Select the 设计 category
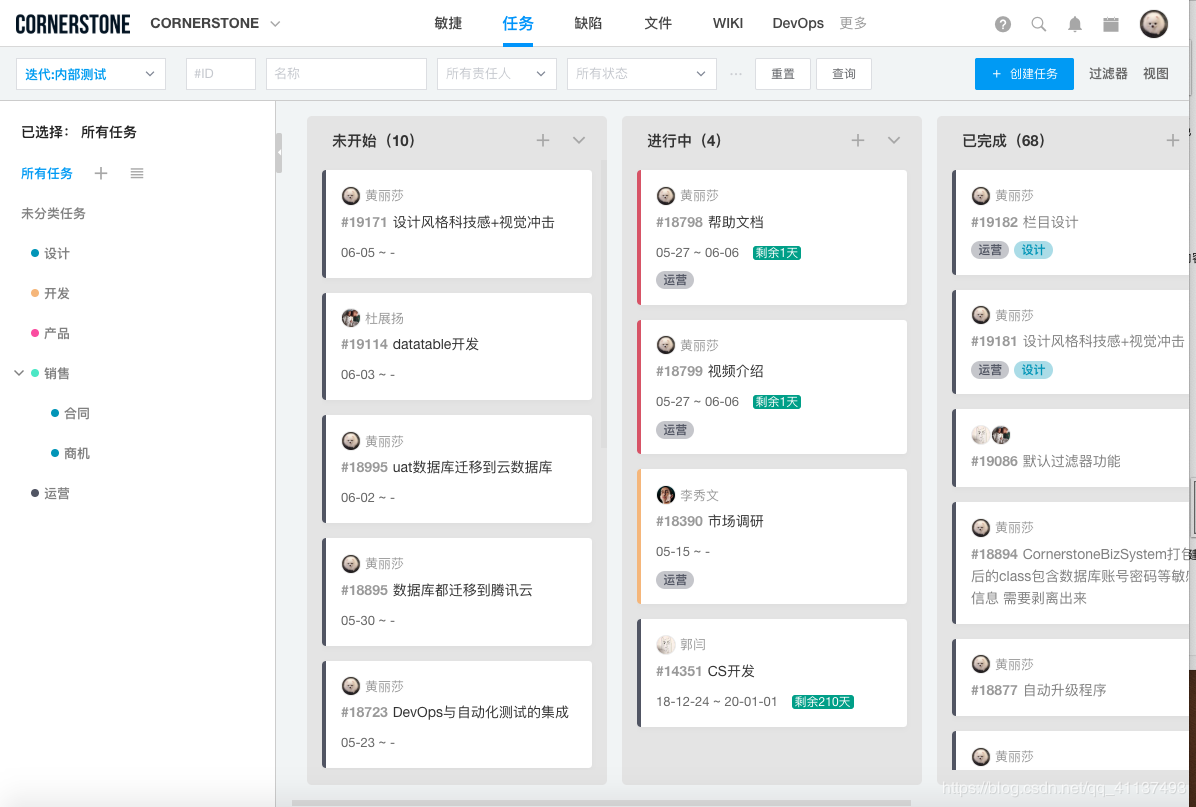The height and width of the screenshot is (807, 1196). (56, 253)
